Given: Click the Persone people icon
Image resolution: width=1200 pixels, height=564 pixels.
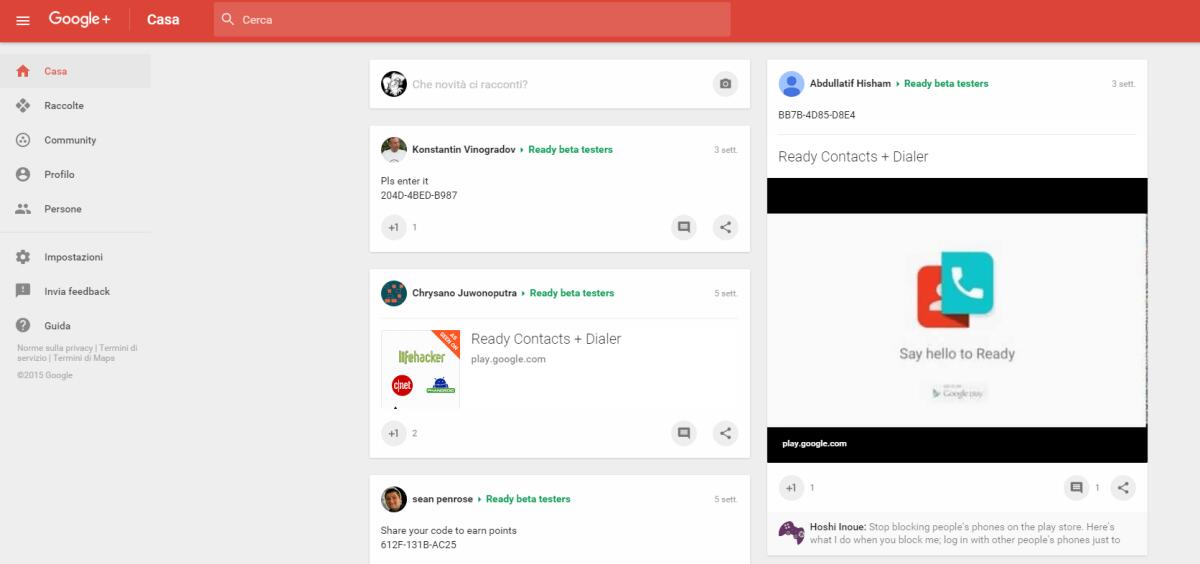Looking at the screenshot, I should coord(23,209).
